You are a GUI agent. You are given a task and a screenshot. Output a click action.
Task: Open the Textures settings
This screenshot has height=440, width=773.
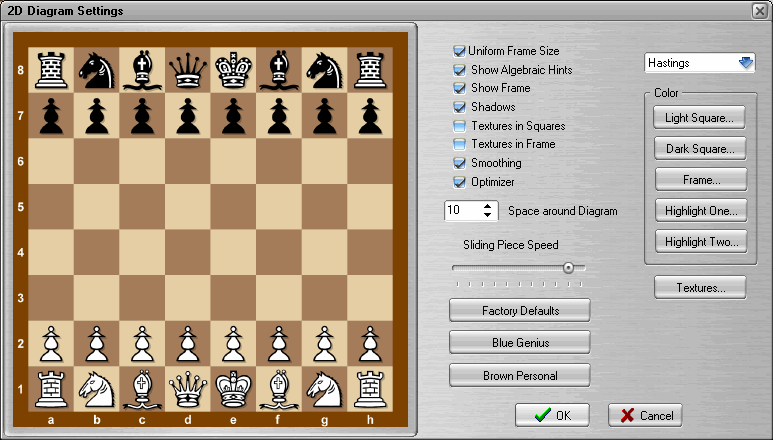(700, 288)
